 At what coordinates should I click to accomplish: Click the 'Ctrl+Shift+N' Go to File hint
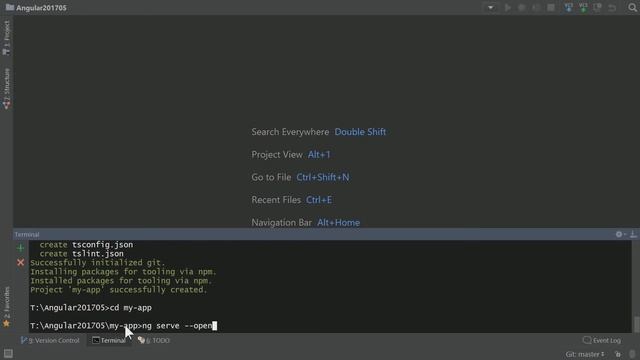pyautogui.click(x=323, y=177)
